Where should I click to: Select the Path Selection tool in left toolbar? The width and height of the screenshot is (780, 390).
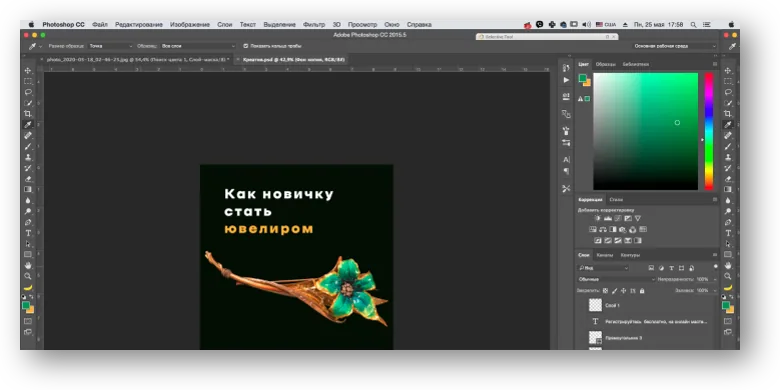28,244
